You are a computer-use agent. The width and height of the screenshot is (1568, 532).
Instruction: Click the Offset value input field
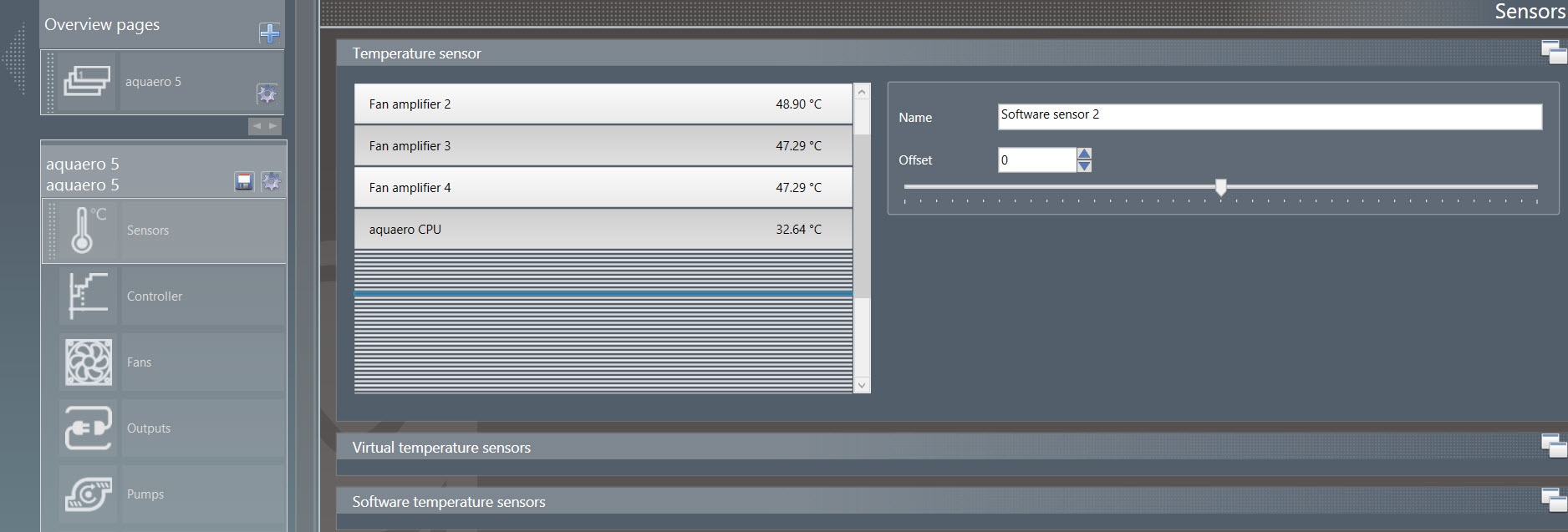click(x=1036, y=160)
